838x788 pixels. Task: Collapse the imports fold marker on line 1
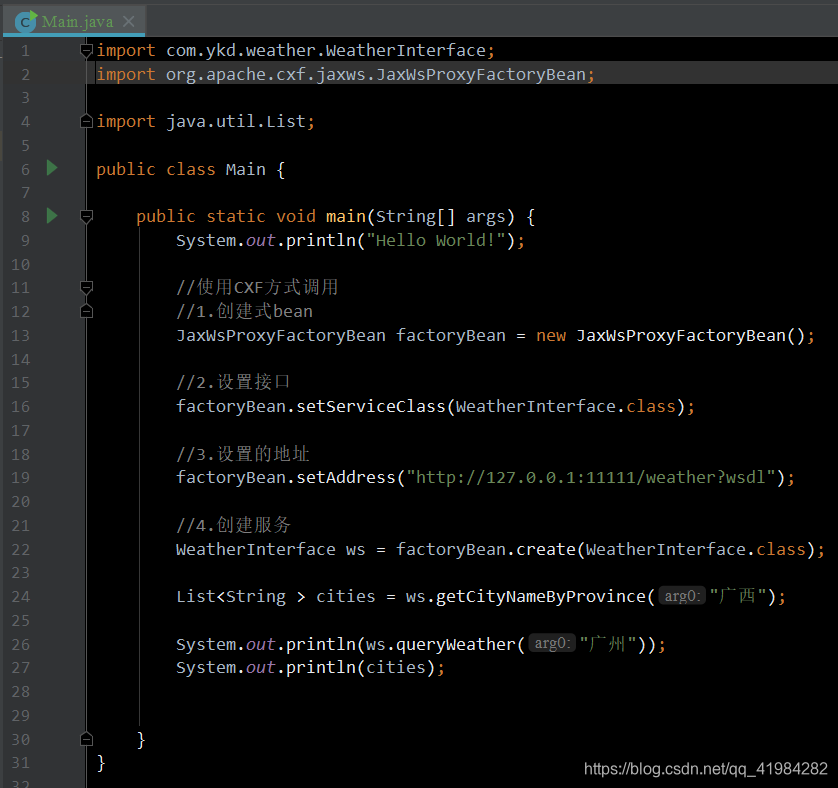point(86,51)
